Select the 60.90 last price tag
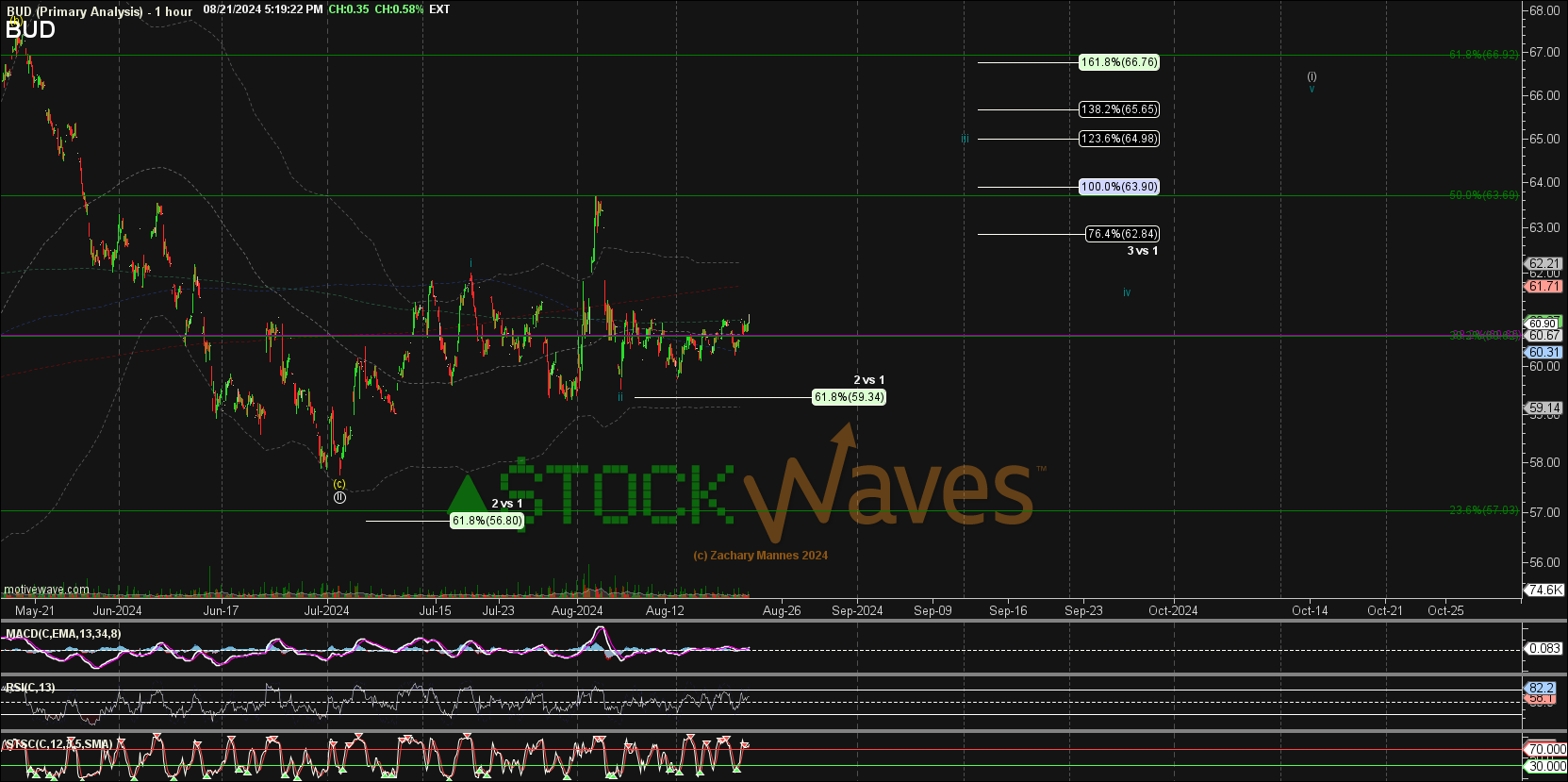Image resolution: width=1568 pixels, height=782 pixels. (1543, 324)
